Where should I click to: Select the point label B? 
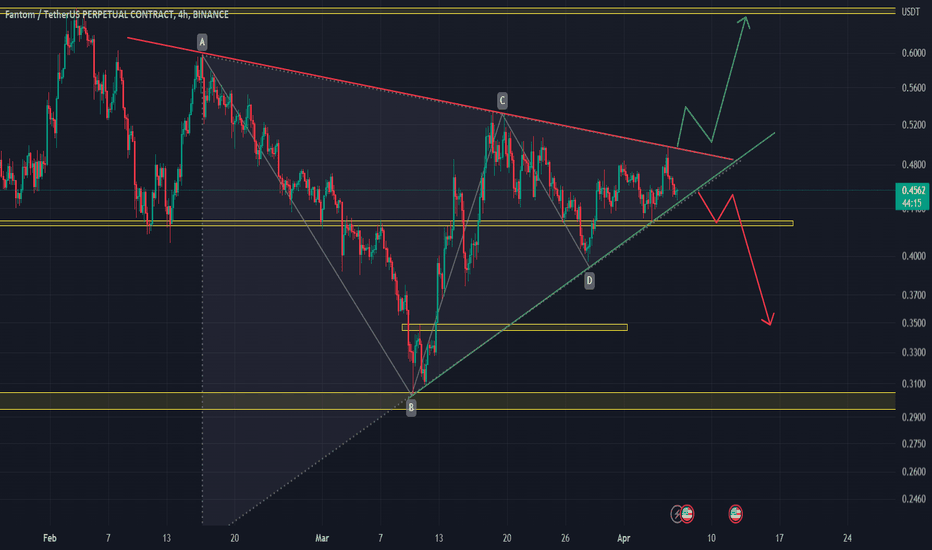411,408
